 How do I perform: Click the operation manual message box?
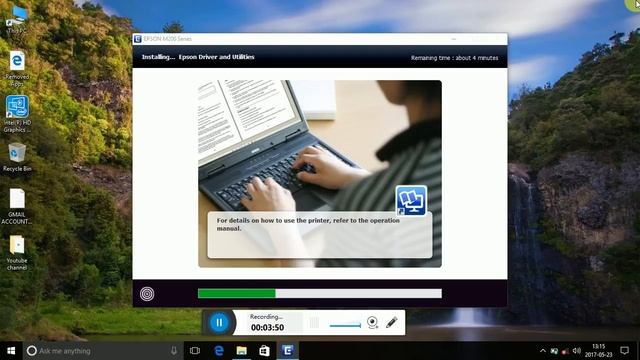pyautogui.click(x=320, y=235)
